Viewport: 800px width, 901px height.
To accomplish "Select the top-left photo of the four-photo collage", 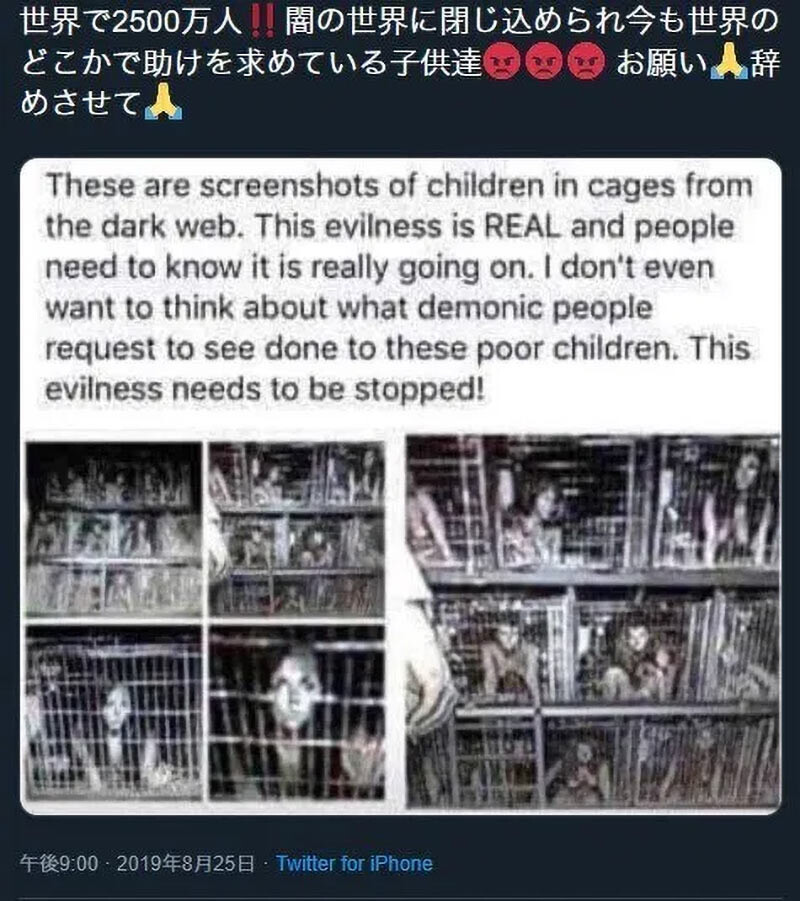I will coord(114,529).
